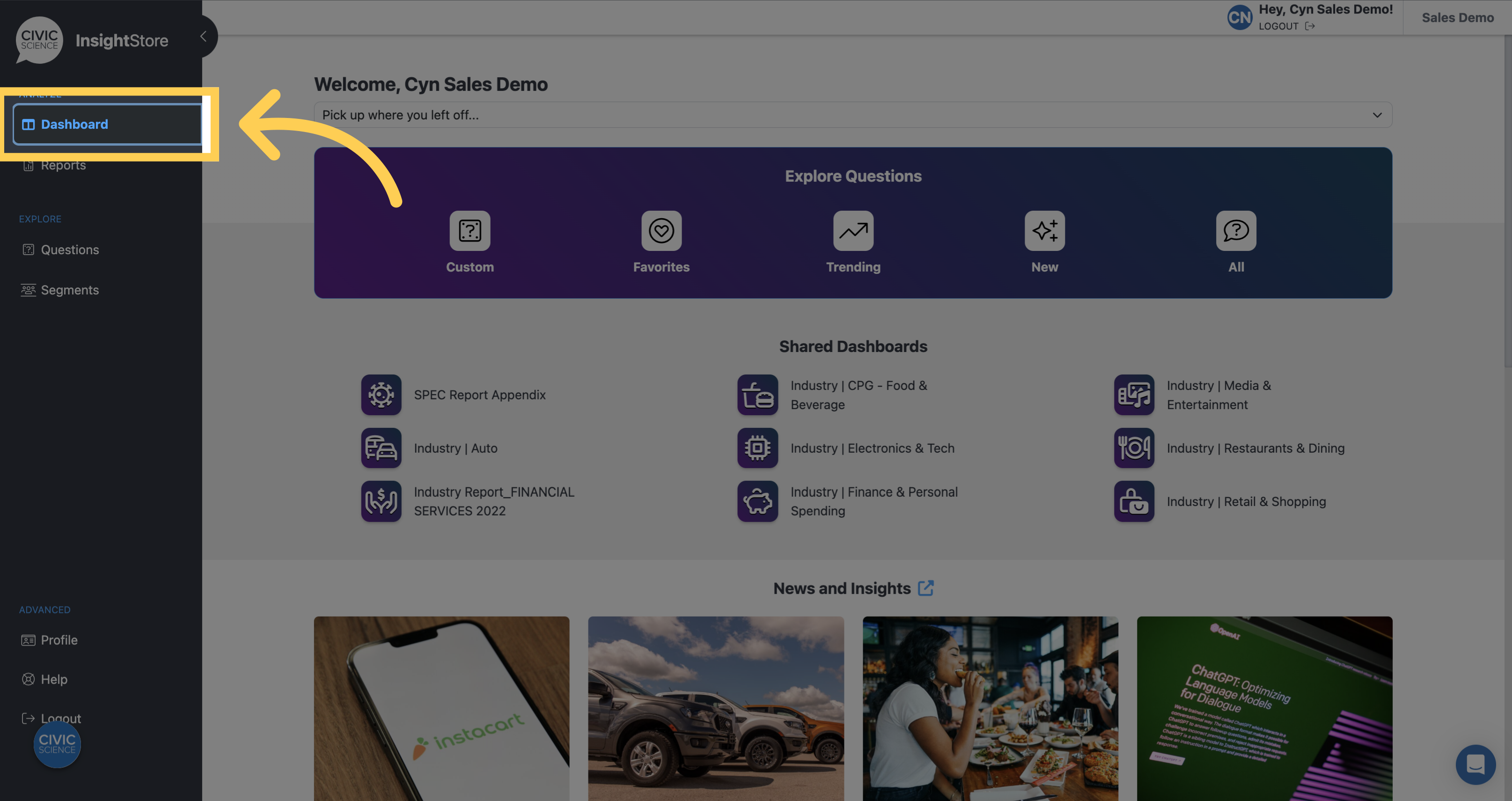Go to Dashboard in the sidebar

pos(107,125)
